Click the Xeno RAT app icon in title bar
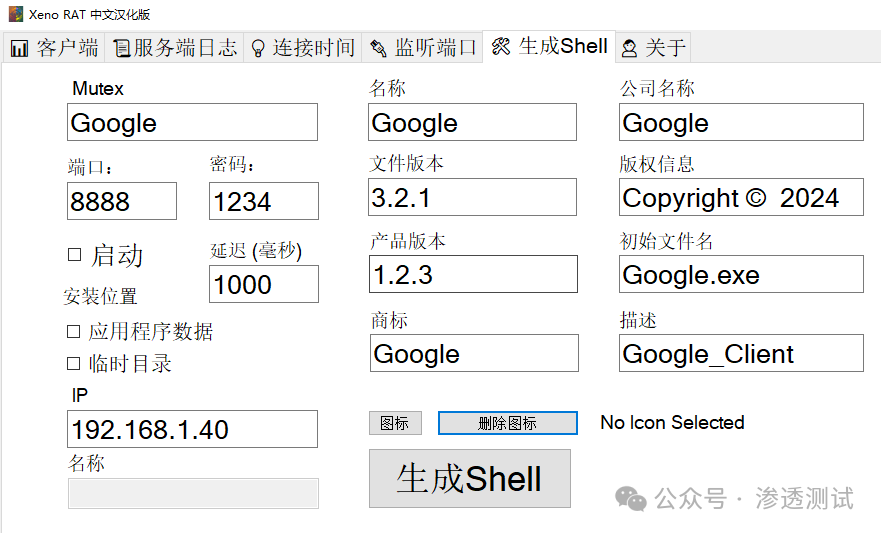This screenshot has width=881, height=533. (15, 15)
